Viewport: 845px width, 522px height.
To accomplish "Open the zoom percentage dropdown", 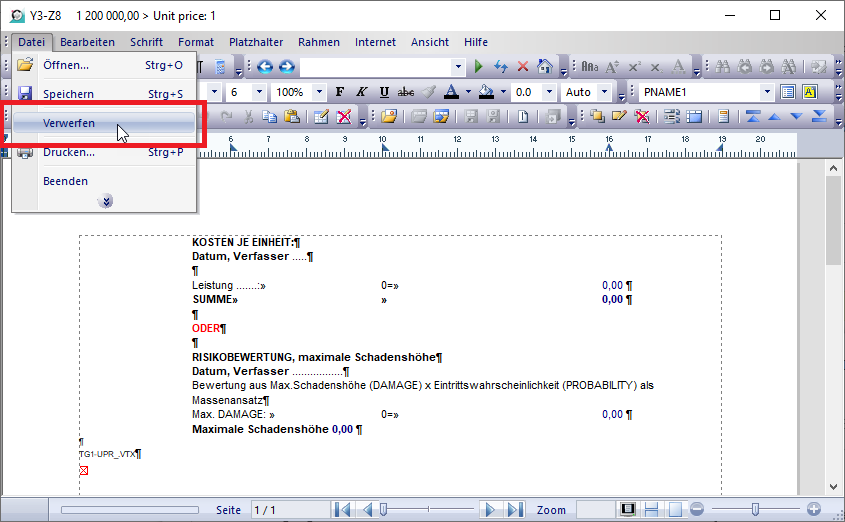I will click(319, 92).
